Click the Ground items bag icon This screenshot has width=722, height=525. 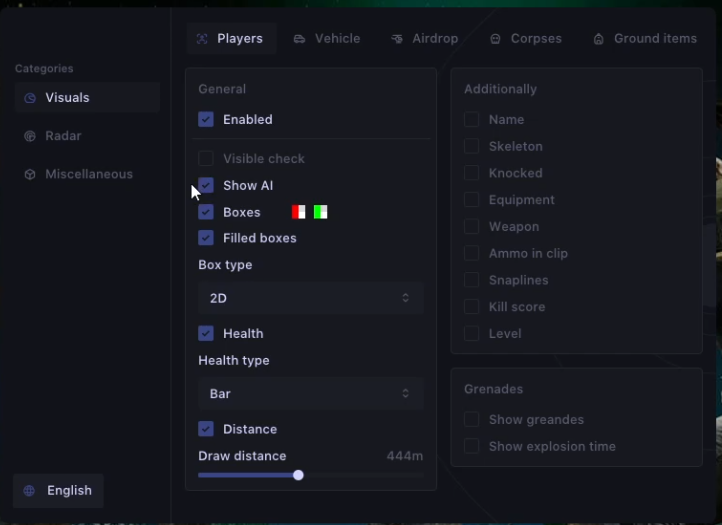(599, 39)
